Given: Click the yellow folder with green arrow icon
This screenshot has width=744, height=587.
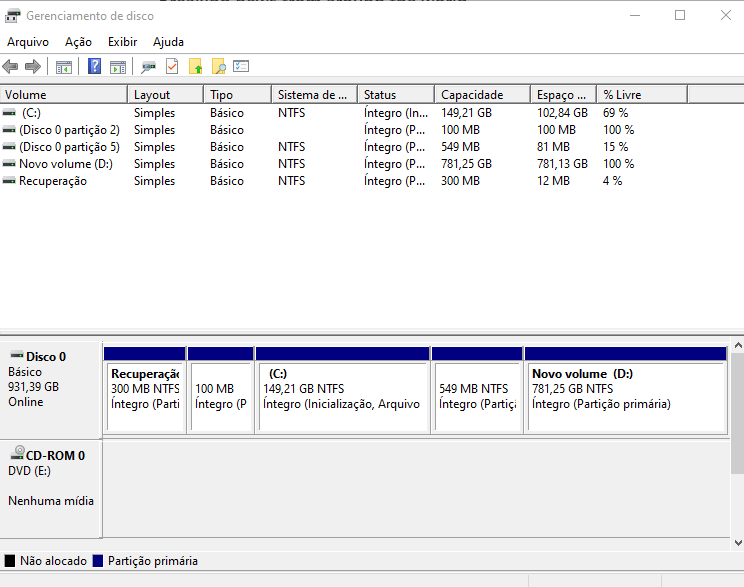Looking at the screenshot, I should [195, 66].
